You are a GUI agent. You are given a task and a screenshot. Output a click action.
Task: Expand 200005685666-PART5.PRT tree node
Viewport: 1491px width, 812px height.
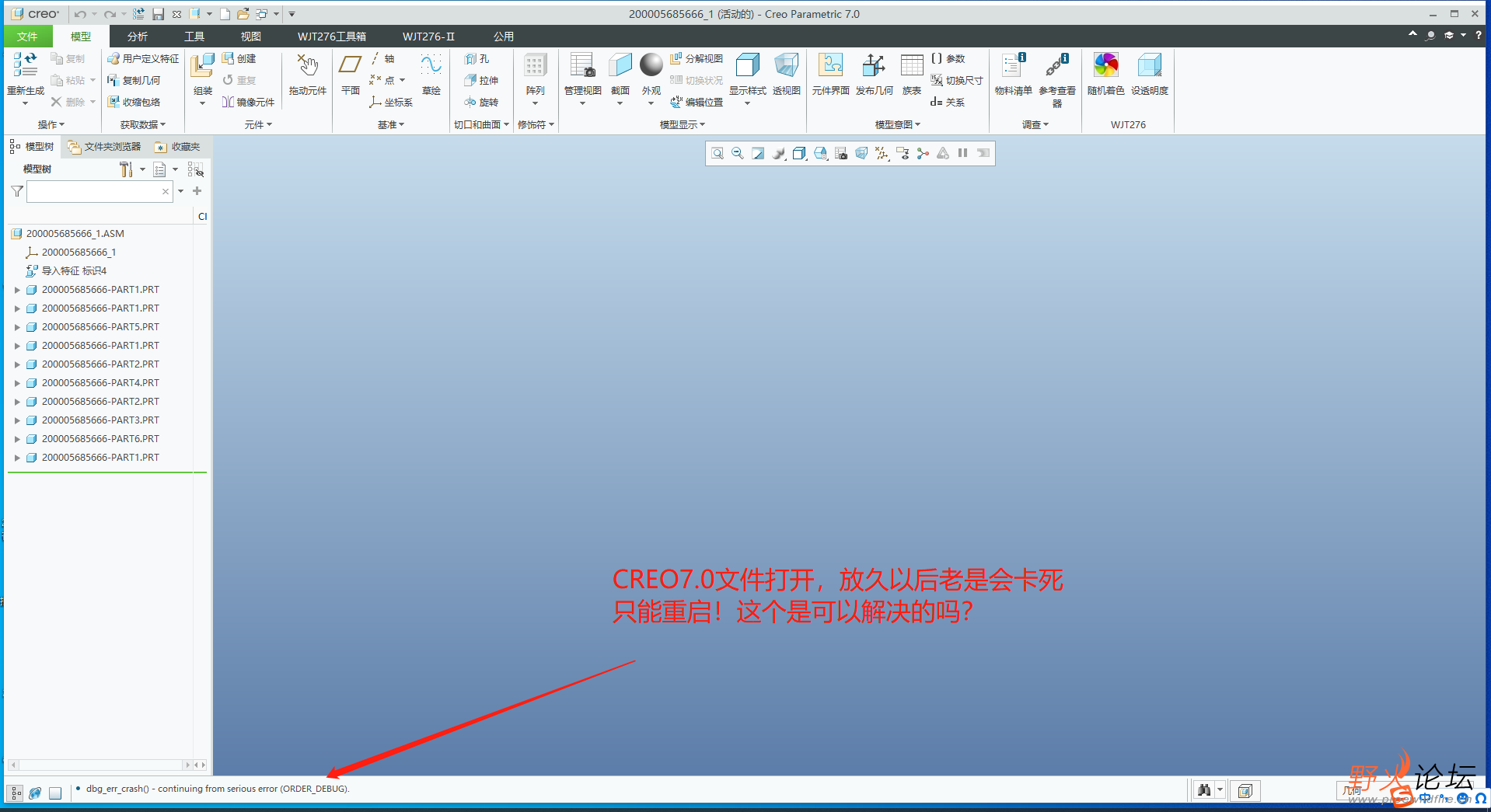tap(17, 327)
